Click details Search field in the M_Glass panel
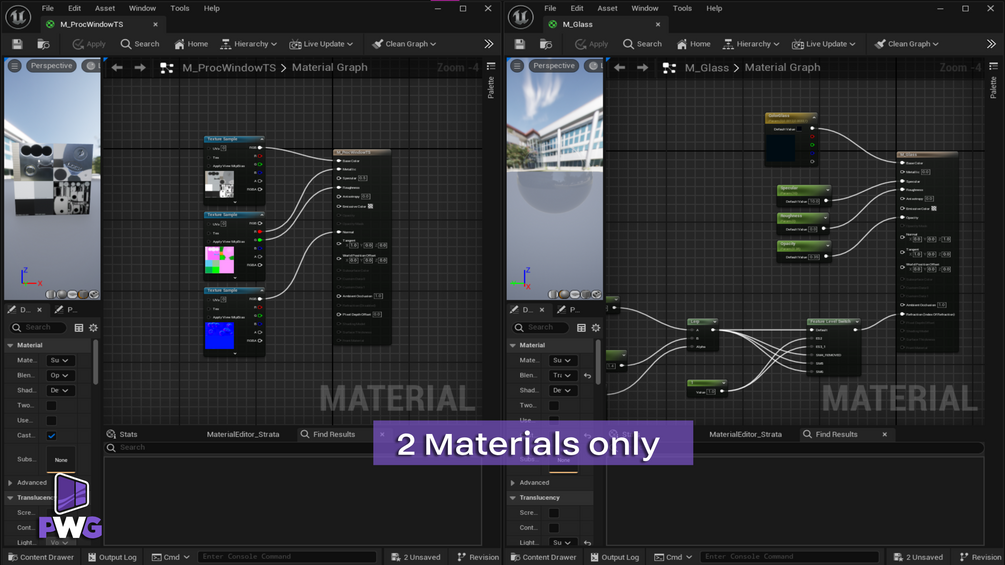This screenshot has width=1005, height=565. [541, 327]
